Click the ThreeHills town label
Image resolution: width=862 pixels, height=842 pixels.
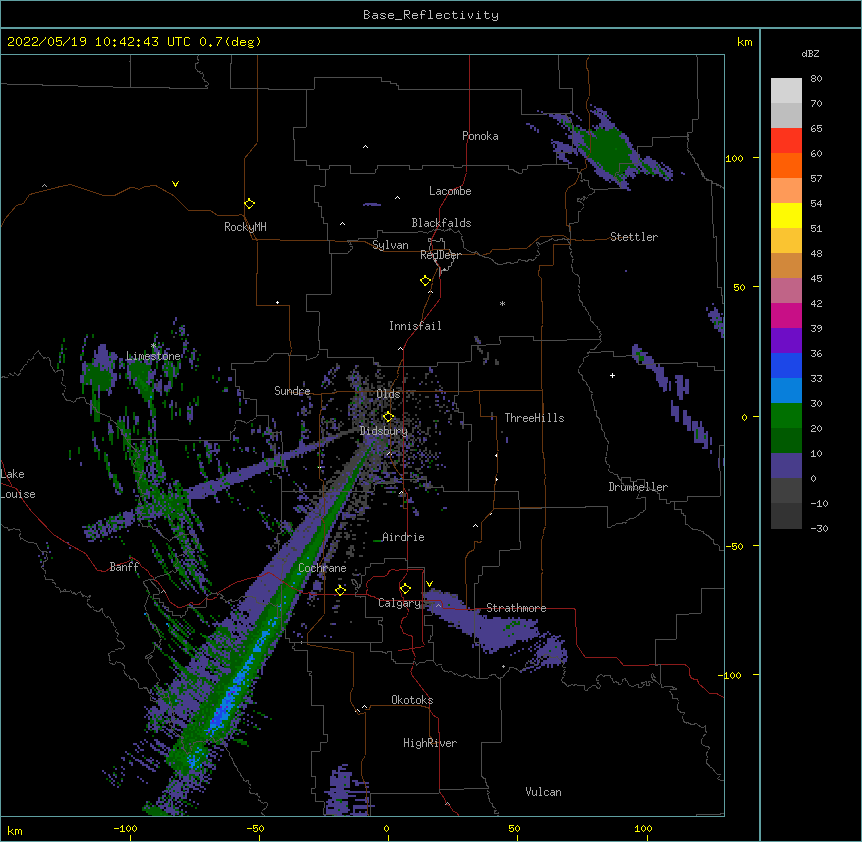click(x=534, y=418)
